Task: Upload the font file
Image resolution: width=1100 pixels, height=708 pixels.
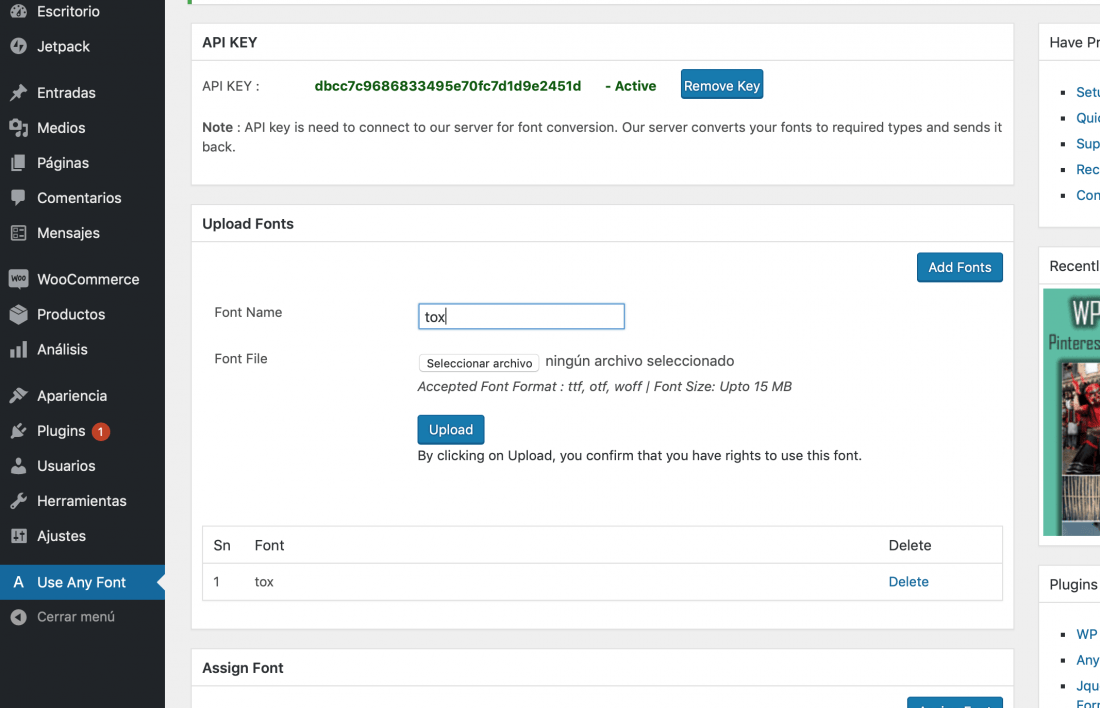Action: (450, 429)
